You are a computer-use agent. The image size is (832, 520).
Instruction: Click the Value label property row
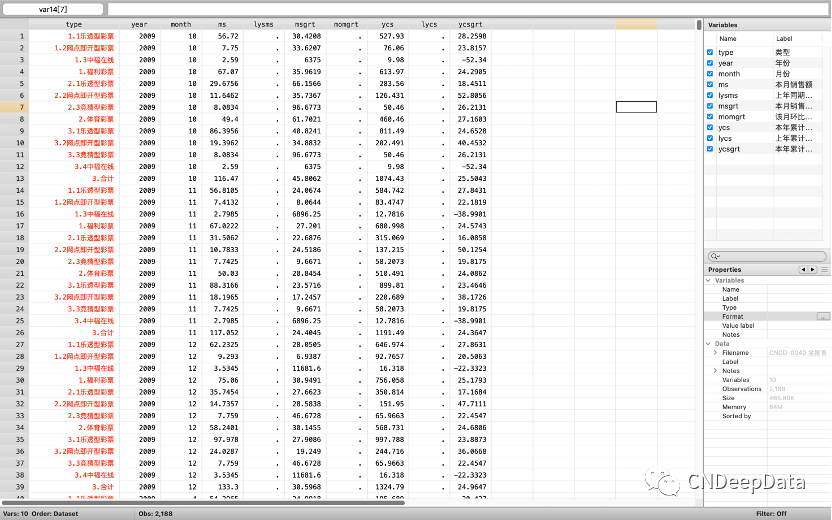(x=767, y=325)
